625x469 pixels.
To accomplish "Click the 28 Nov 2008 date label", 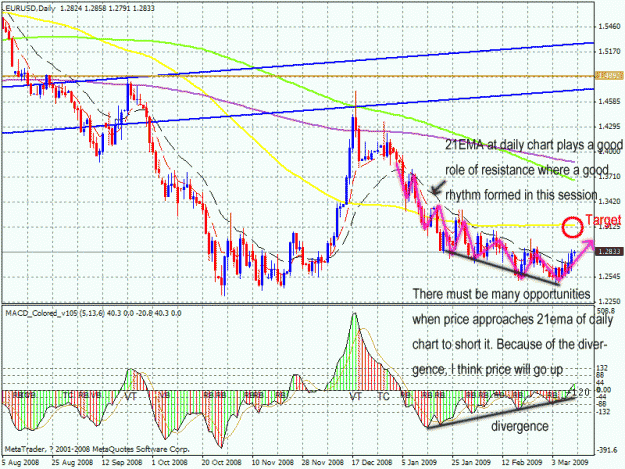I will [322, 462].
